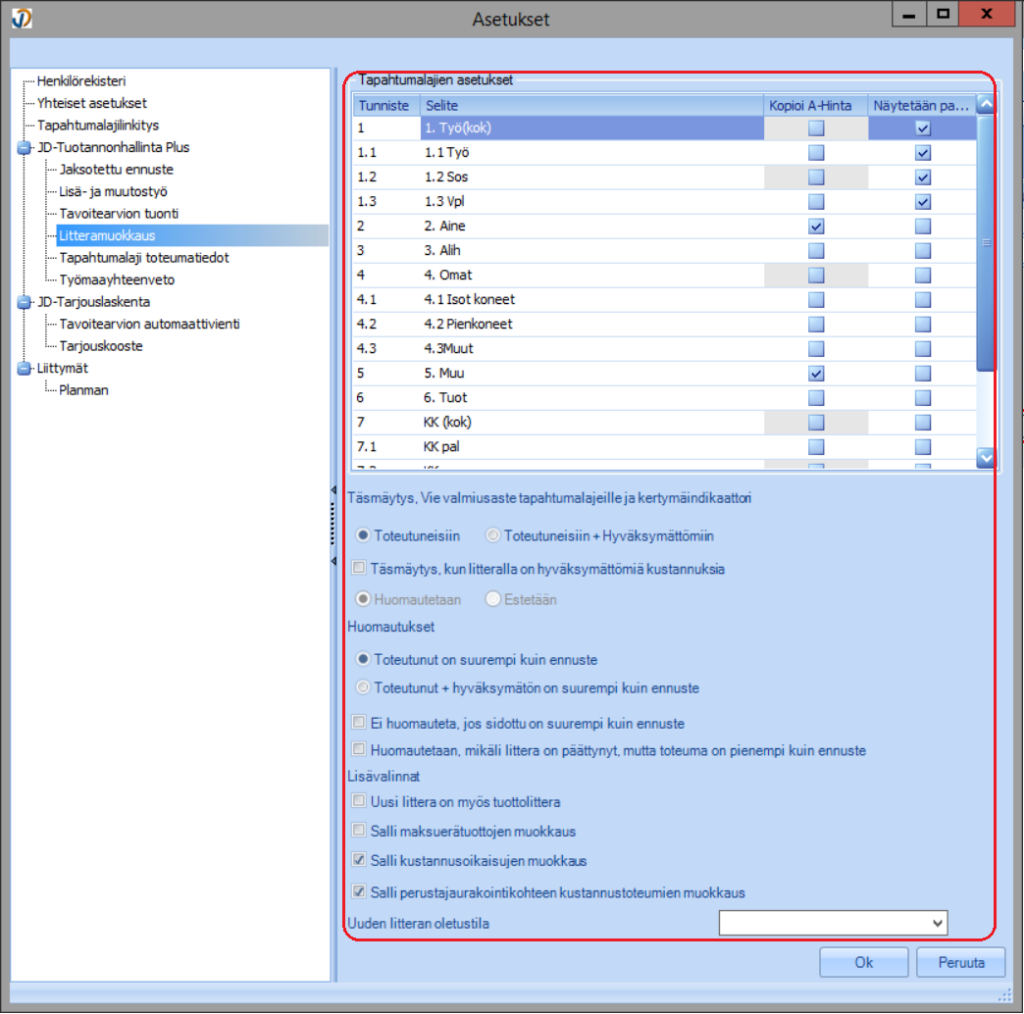Viewport: 1024px width, 1014px height.
Task: Uncheck Kopioi A-Hinta for 2. Aine
Action: [817, 227]
